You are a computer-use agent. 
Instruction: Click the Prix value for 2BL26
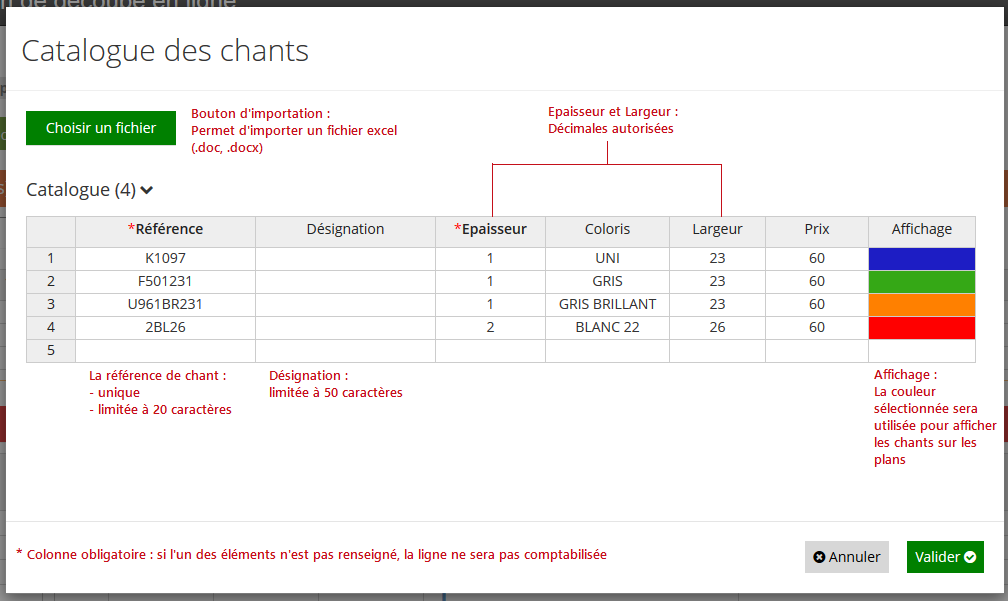817,328
